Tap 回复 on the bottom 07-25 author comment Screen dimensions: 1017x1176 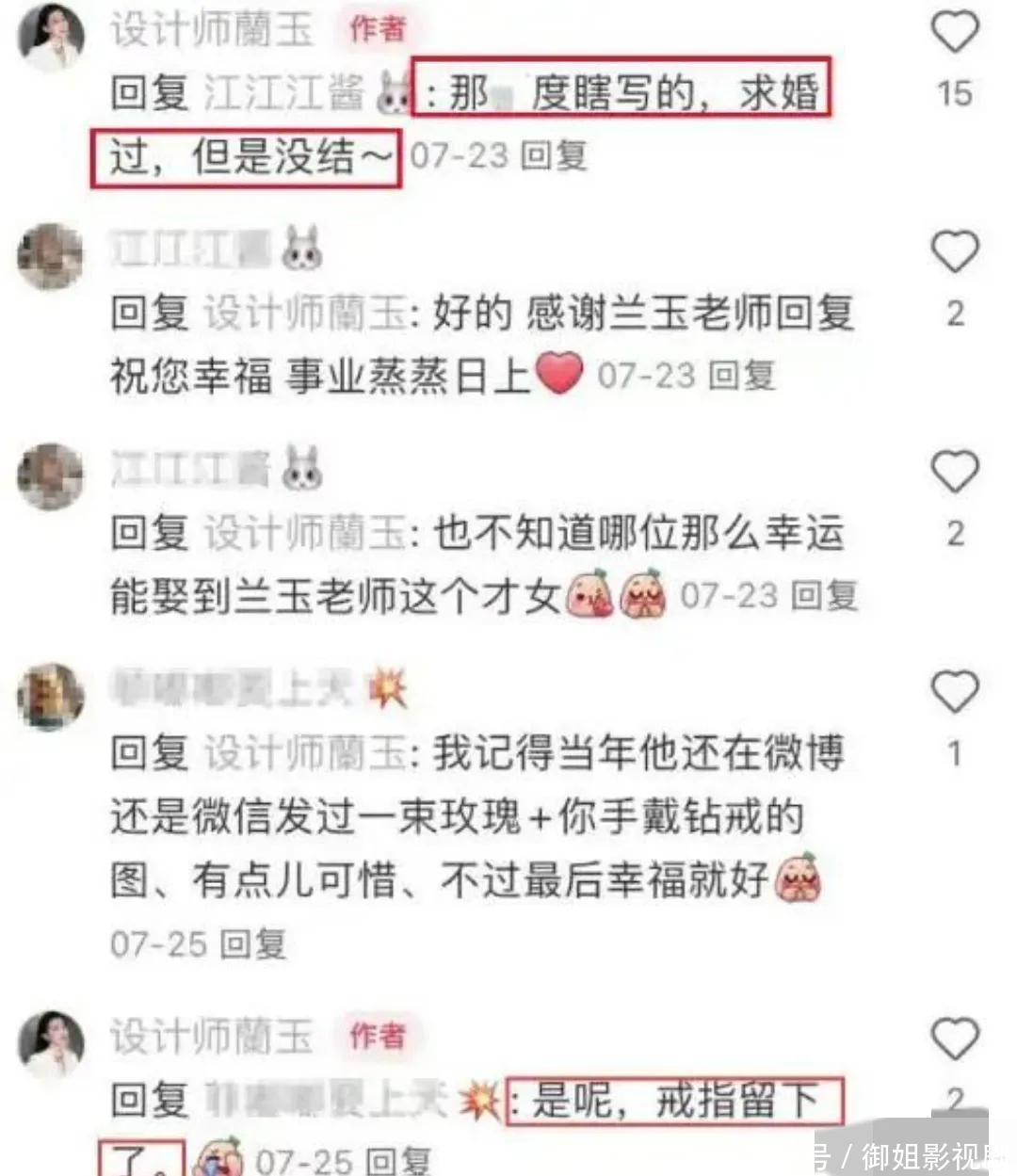click(397, 1161)
